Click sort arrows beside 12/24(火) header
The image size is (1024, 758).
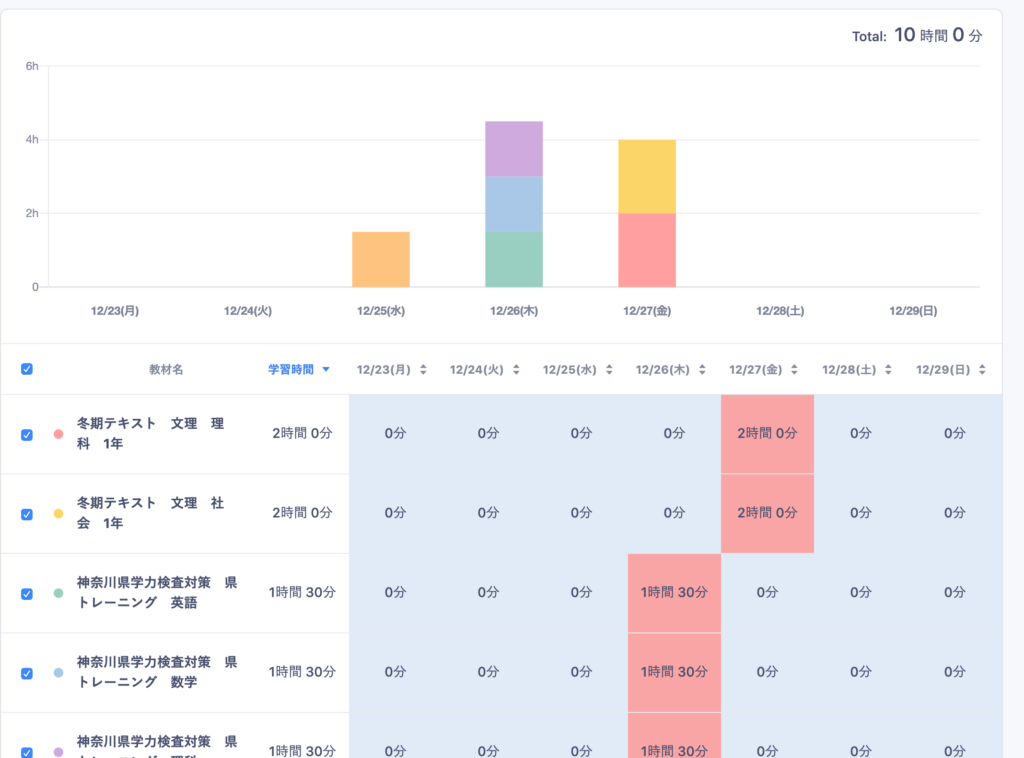click(x=516, y=370)
